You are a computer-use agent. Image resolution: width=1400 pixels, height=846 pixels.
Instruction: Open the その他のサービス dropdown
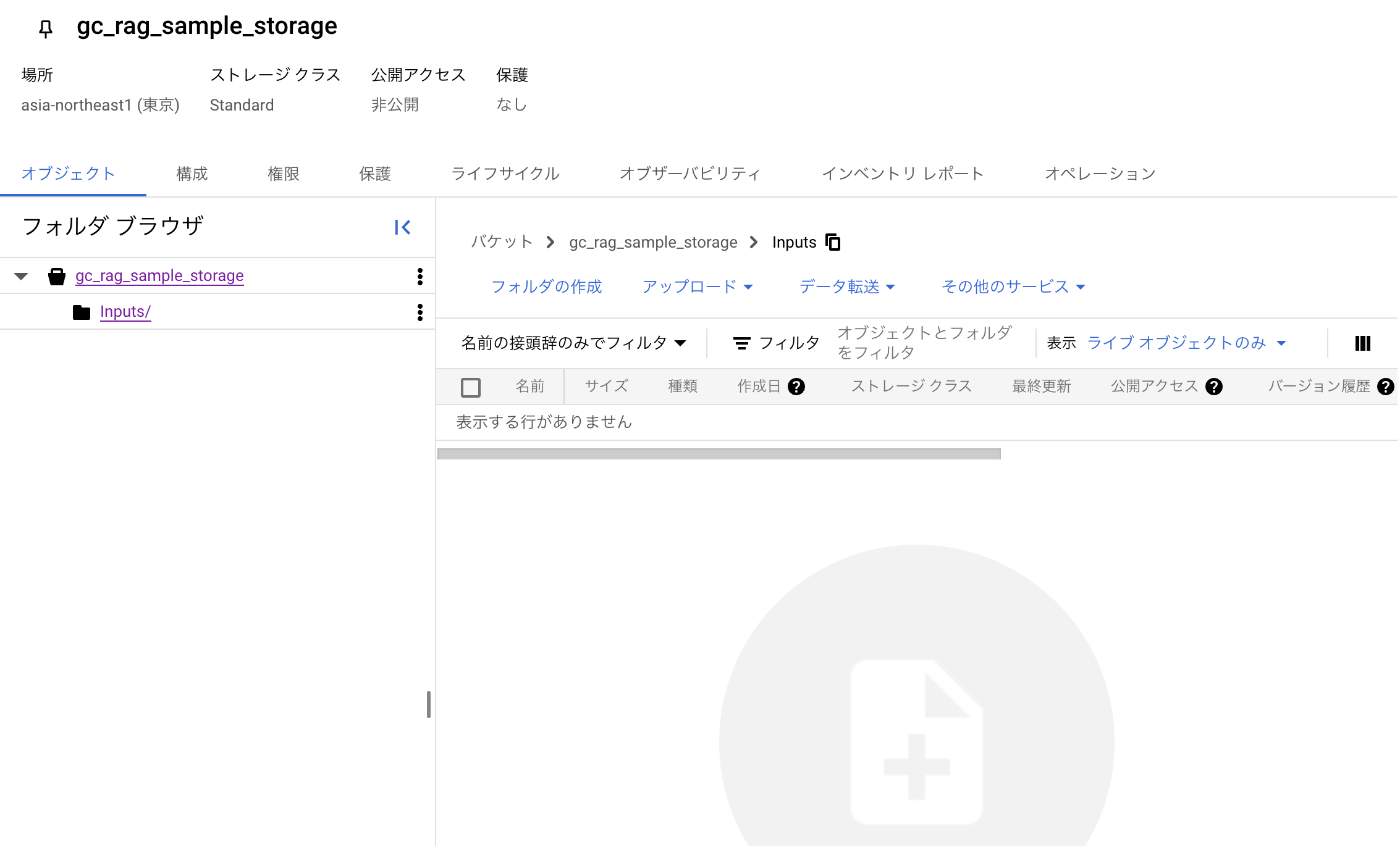click(1014, 287)
